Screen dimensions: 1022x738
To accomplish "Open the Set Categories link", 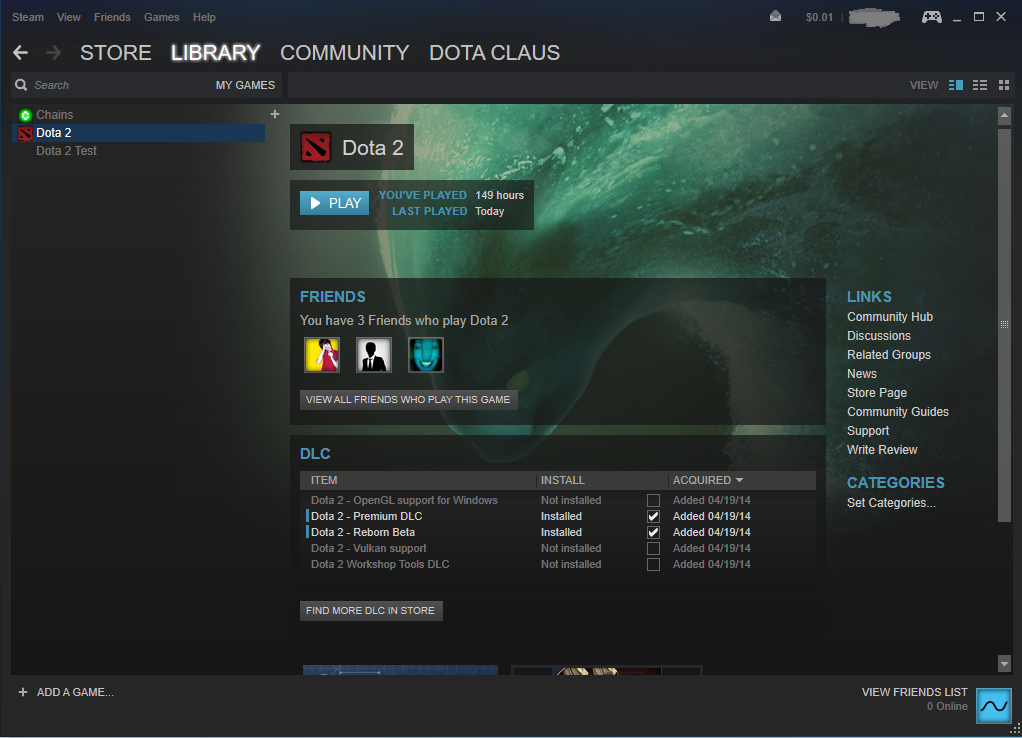I will (891, 503).
